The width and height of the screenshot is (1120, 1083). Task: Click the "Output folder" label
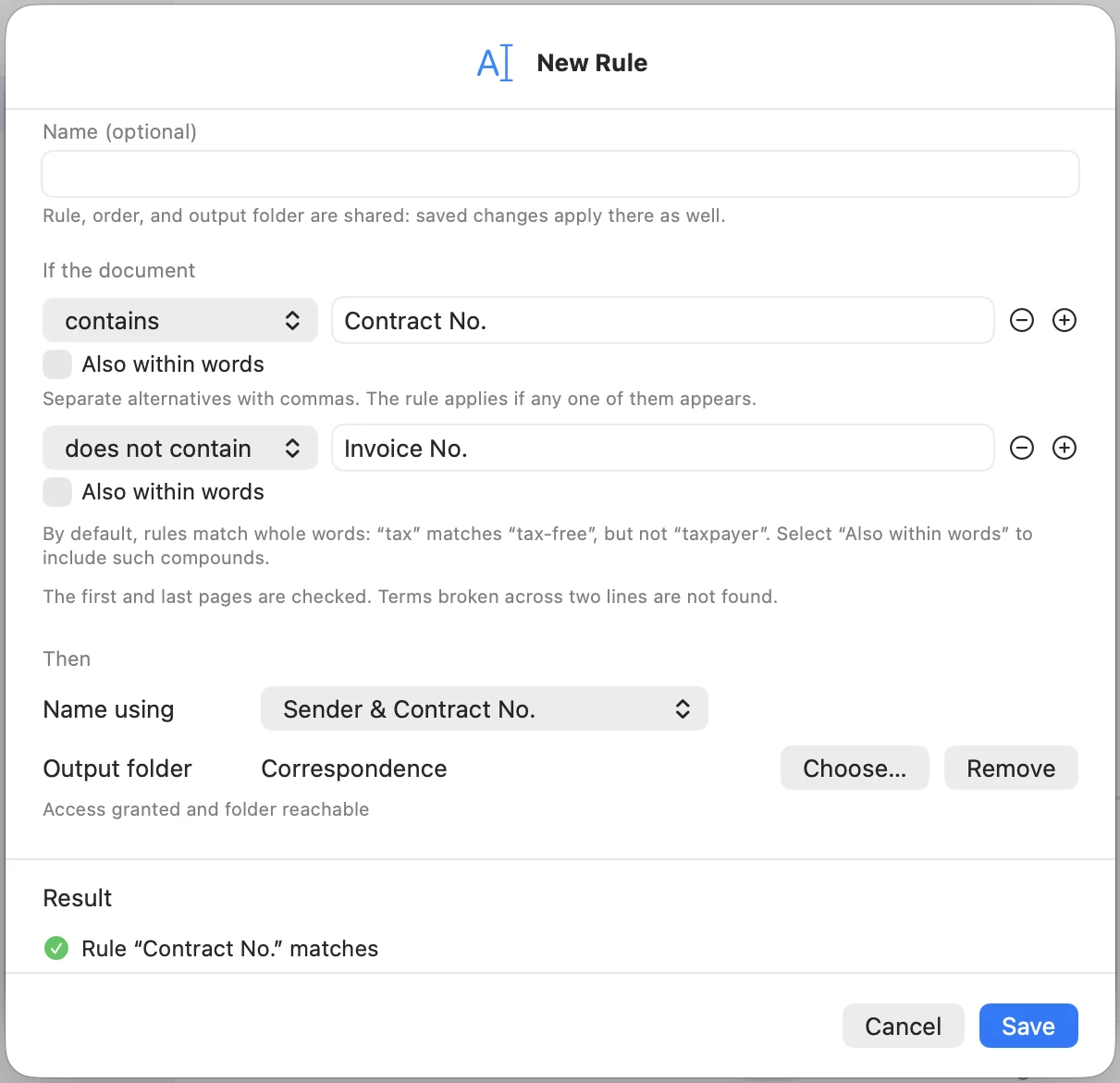pos(117,769)
